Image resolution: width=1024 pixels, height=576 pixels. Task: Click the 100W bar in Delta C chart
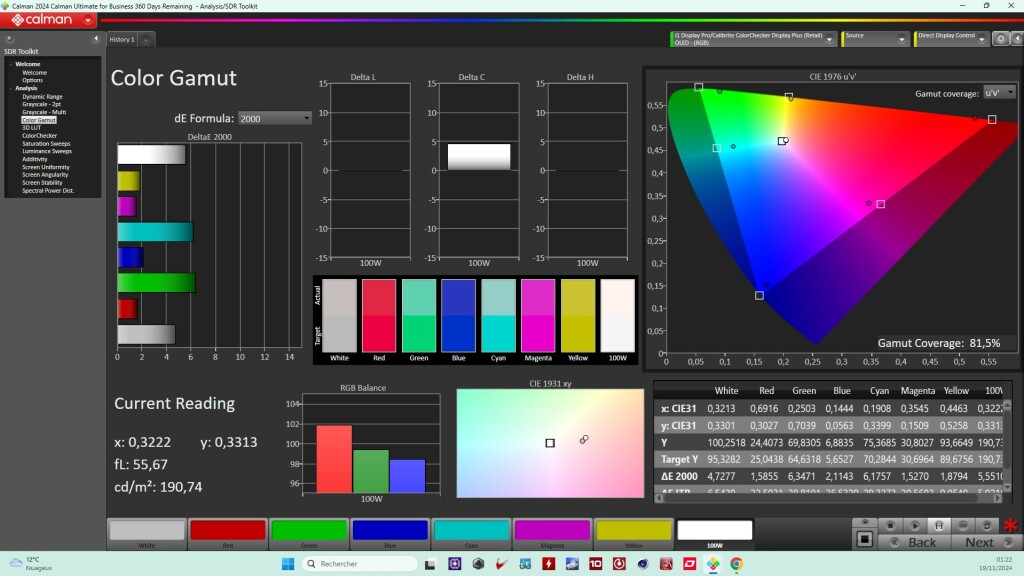[479, 157]
